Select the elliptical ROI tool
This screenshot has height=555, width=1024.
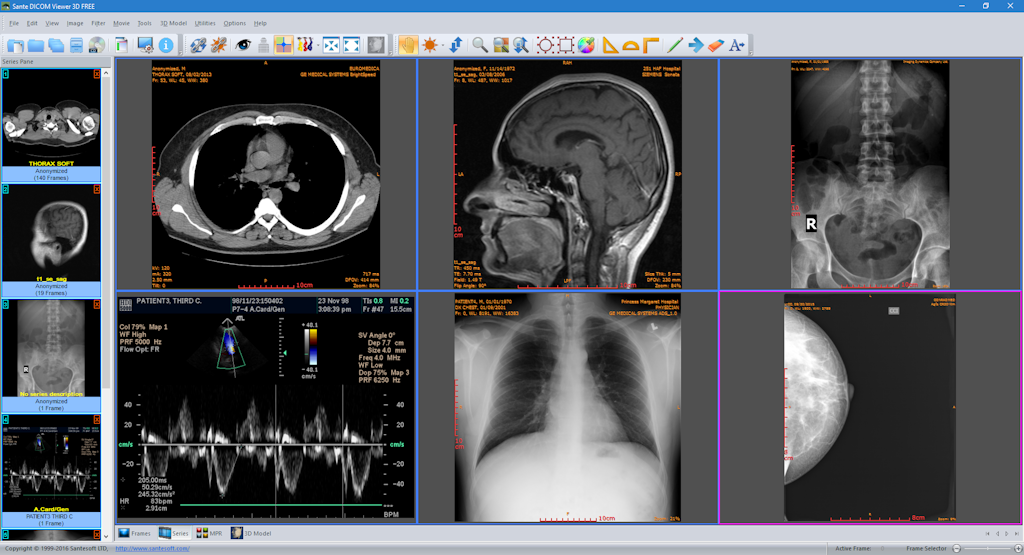pyautogui.click(x=545, y=45)
